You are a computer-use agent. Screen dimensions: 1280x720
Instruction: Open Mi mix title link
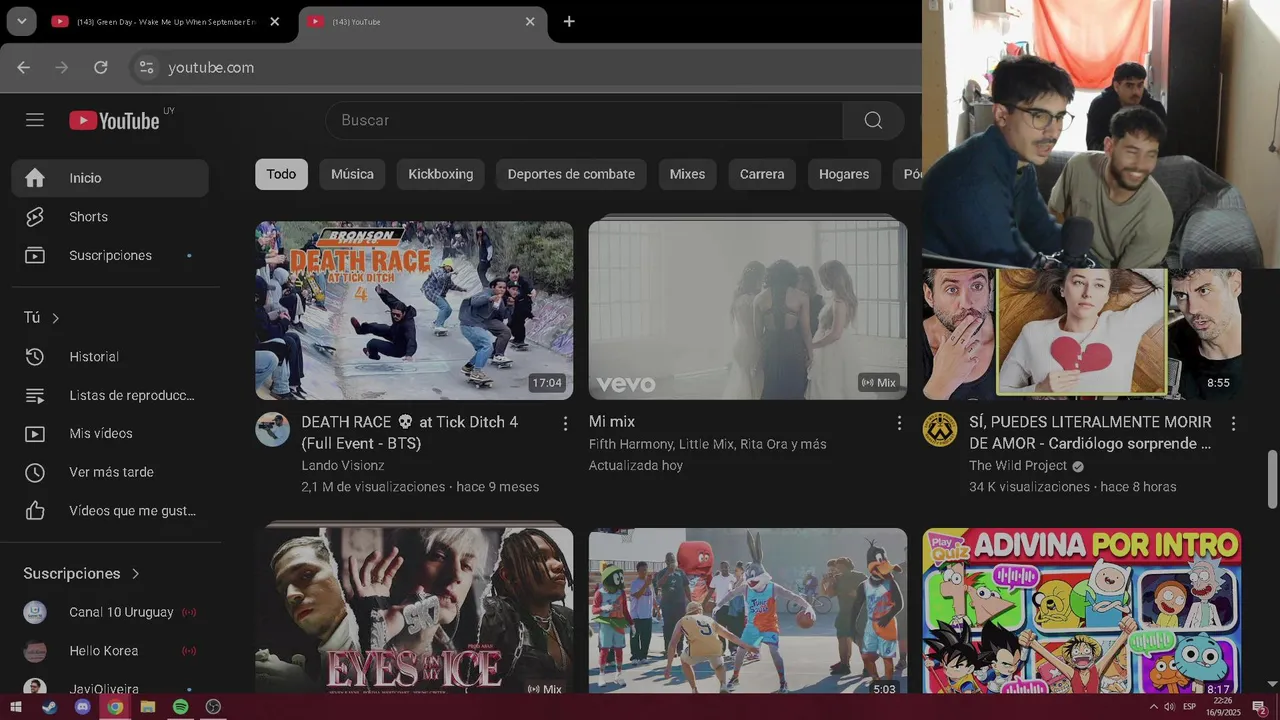[x=612, y=422]
